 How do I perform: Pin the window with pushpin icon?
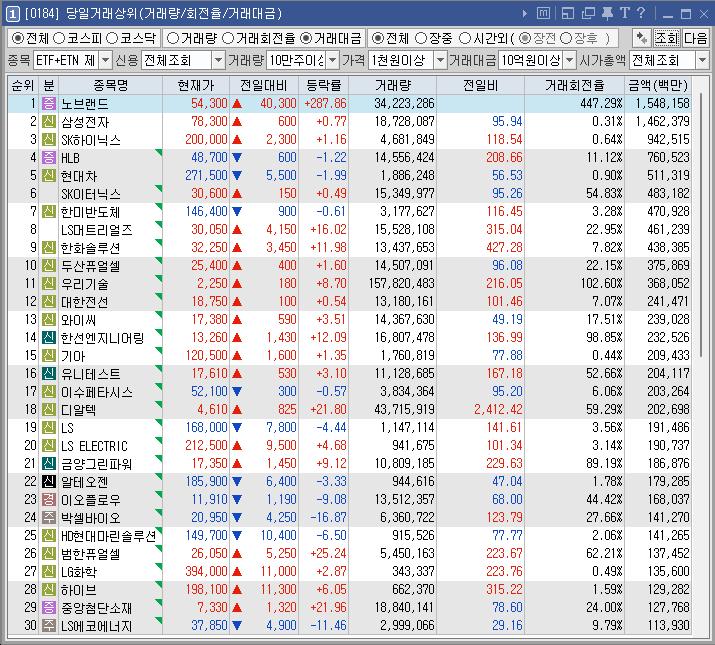(607, 14)
